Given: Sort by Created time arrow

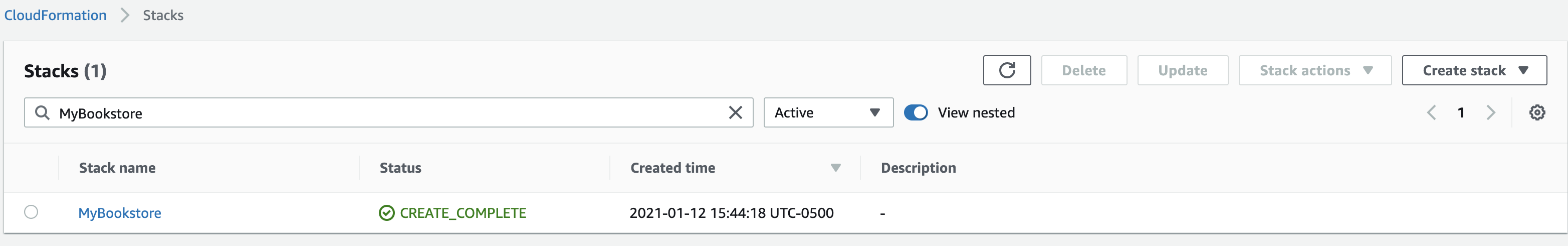Looking at the screenshot, I should tap(836, 168).
